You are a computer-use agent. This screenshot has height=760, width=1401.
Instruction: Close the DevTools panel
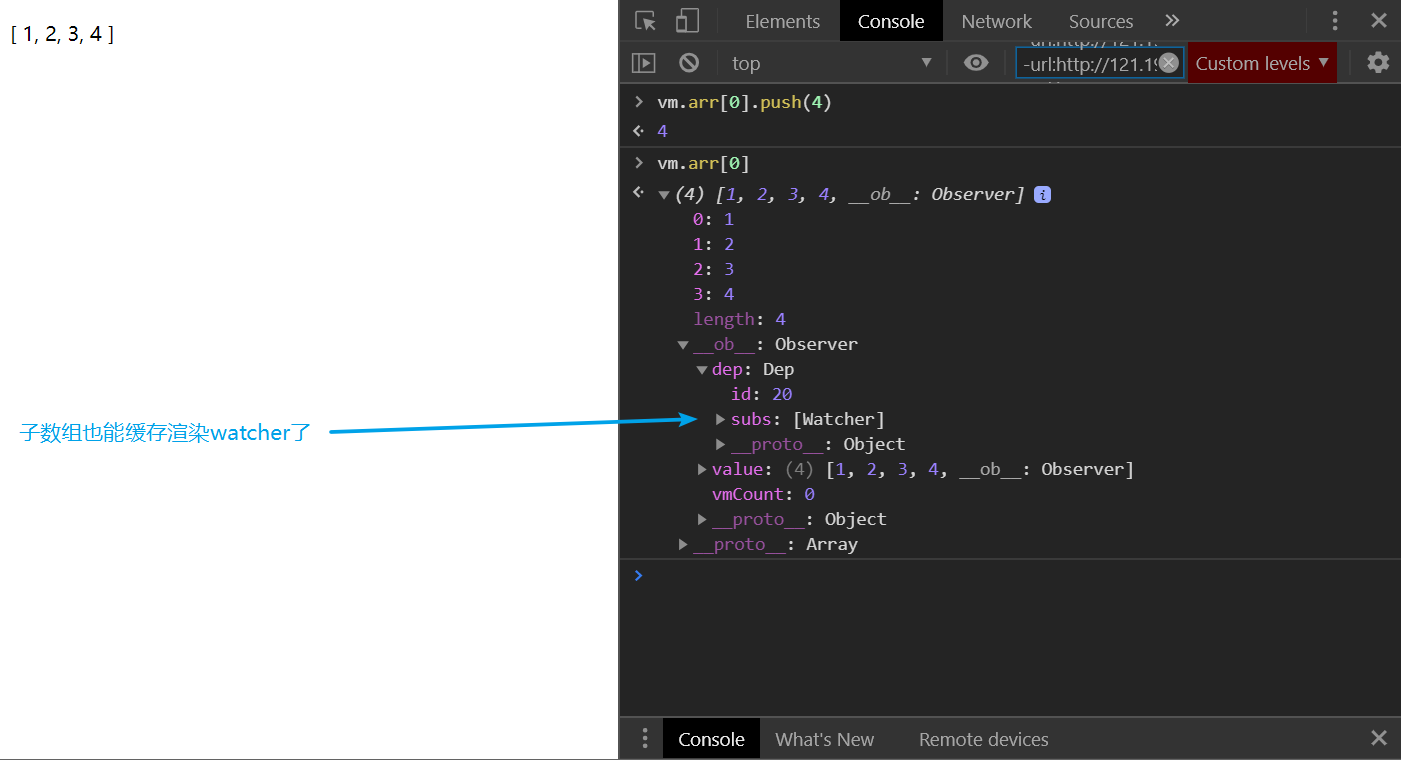pos(1379,21)
